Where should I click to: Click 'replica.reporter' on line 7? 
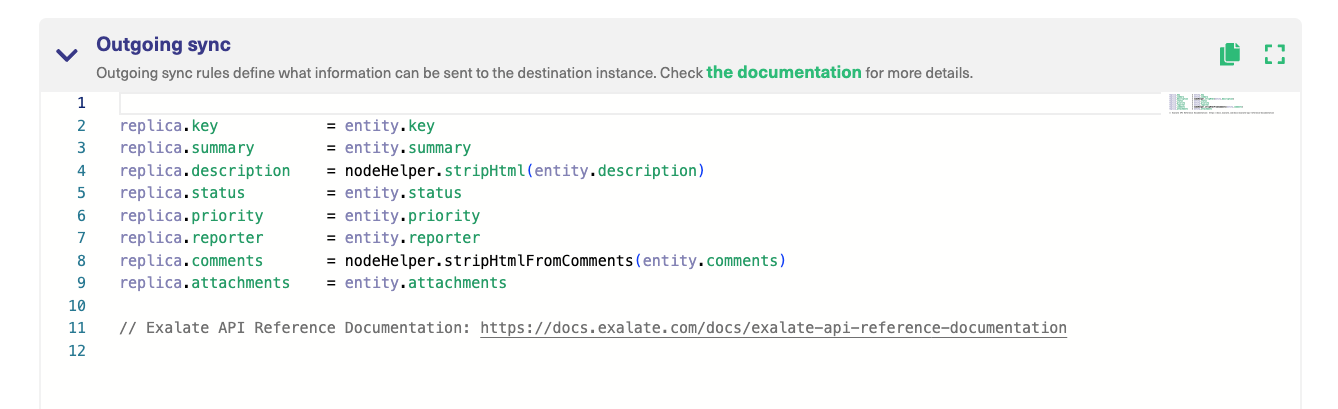click(x=191, y=238)
